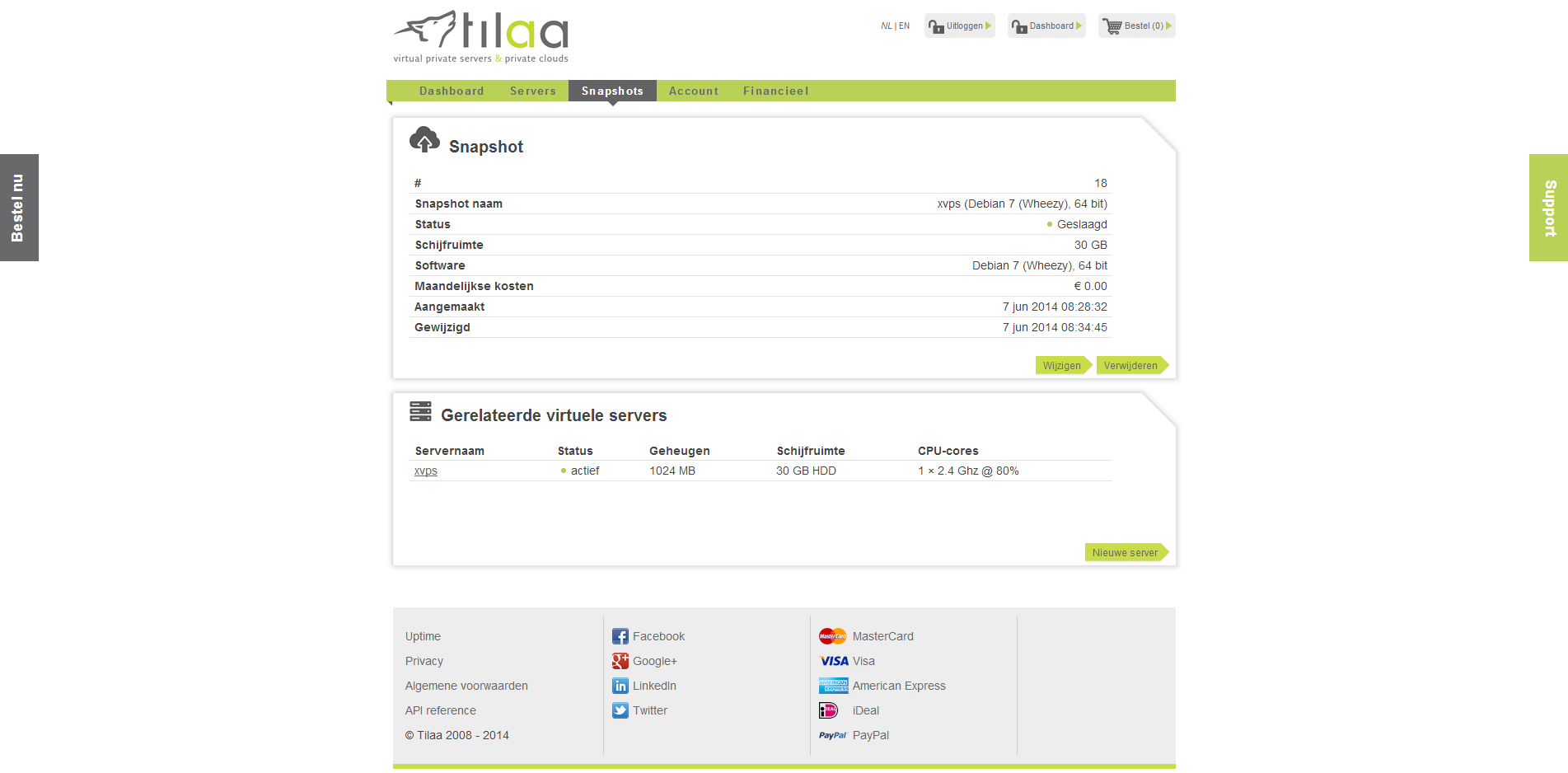Click the Google+ icon in footer
Viewport: 1568px width, 773px height.
tap(620, 661)
